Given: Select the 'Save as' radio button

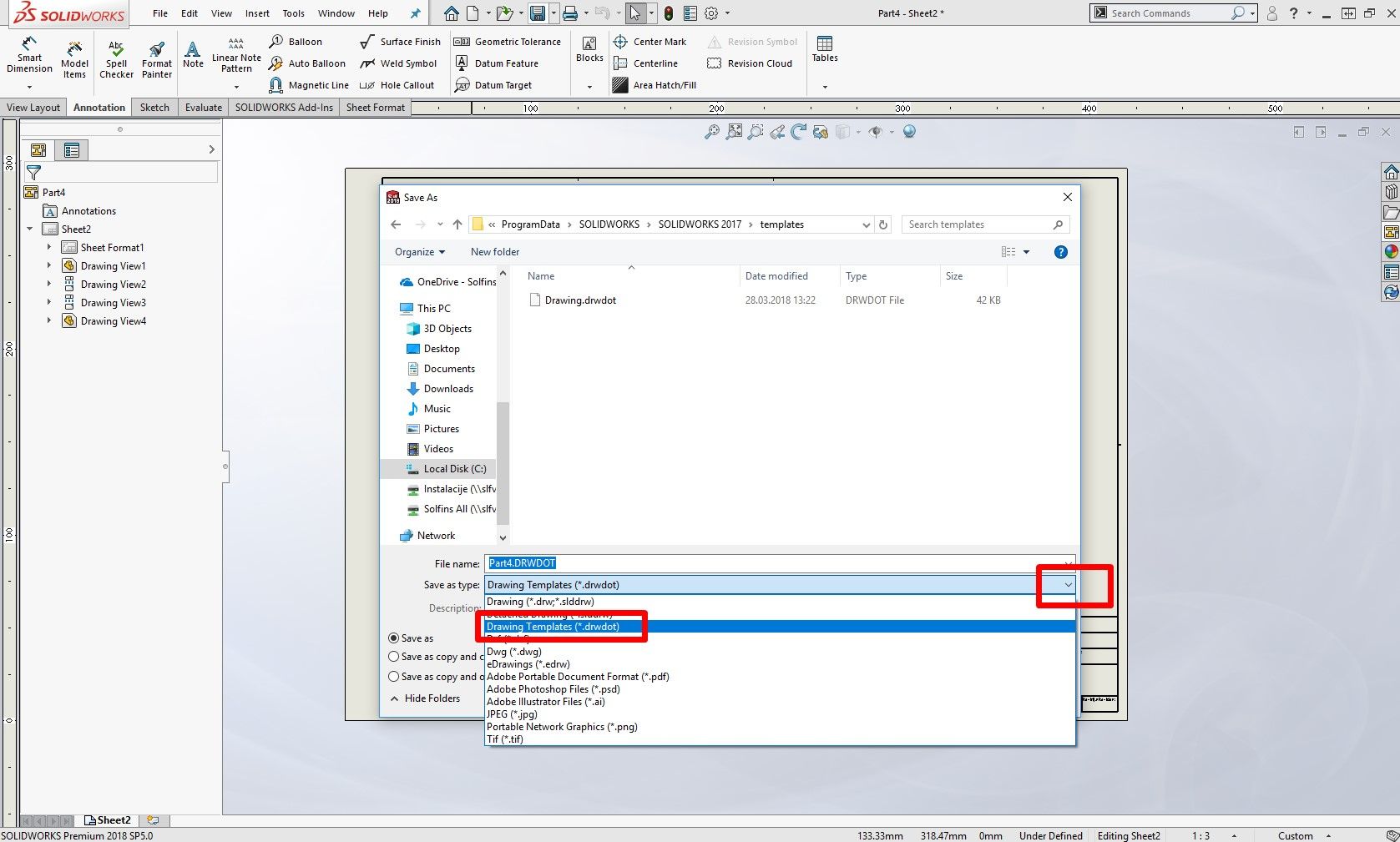Looking at the screenshot, I should (394, 638).
